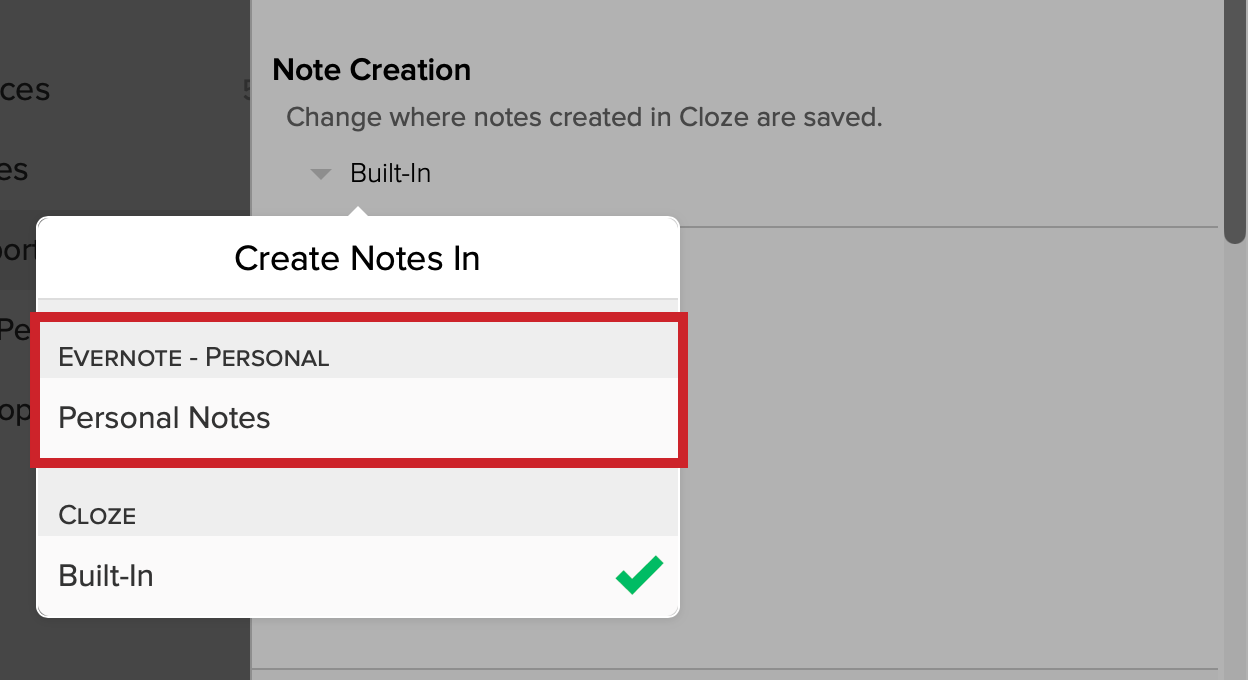Viewport: 1248px width, 680px height.
Task: Click the Cloze section header in popup
Action: pos(97,515)
